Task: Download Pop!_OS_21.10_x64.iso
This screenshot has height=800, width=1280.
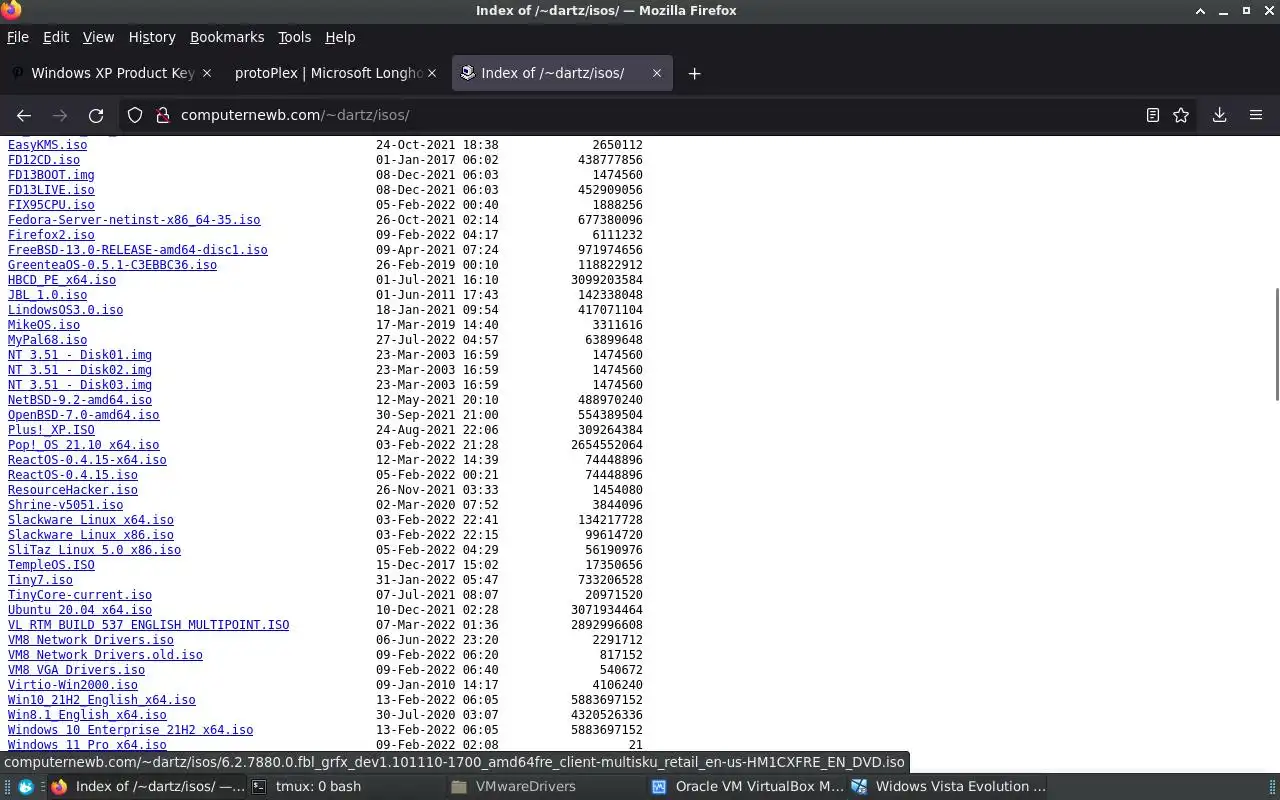Action: (x=83, y=445)
